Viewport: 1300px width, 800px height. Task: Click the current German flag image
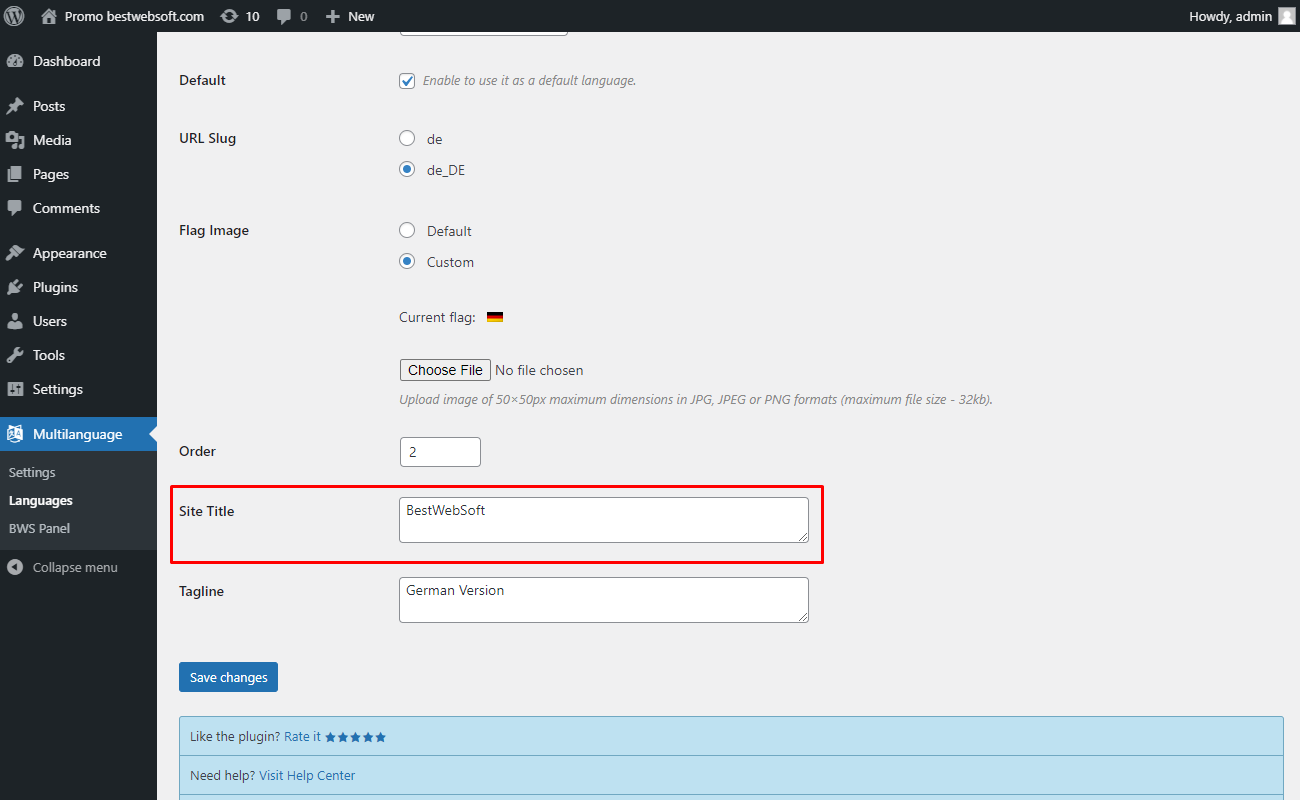[x=495, y=317]
